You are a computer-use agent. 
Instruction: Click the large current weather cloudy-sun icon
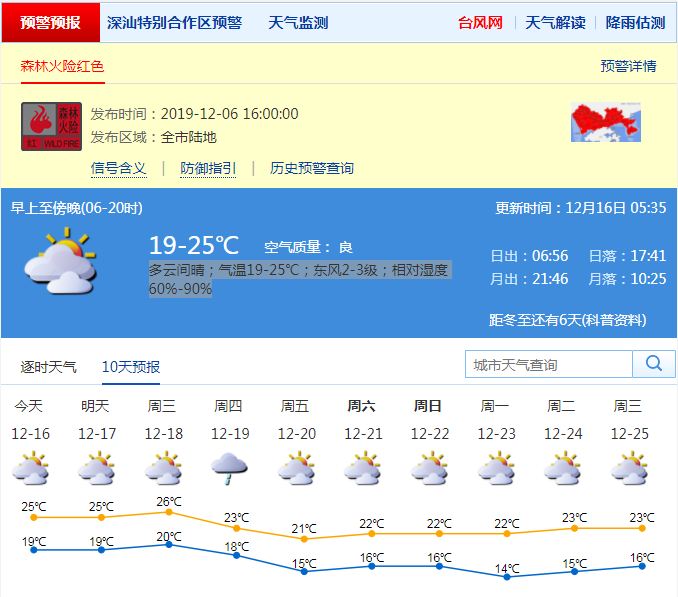(60, 260)
